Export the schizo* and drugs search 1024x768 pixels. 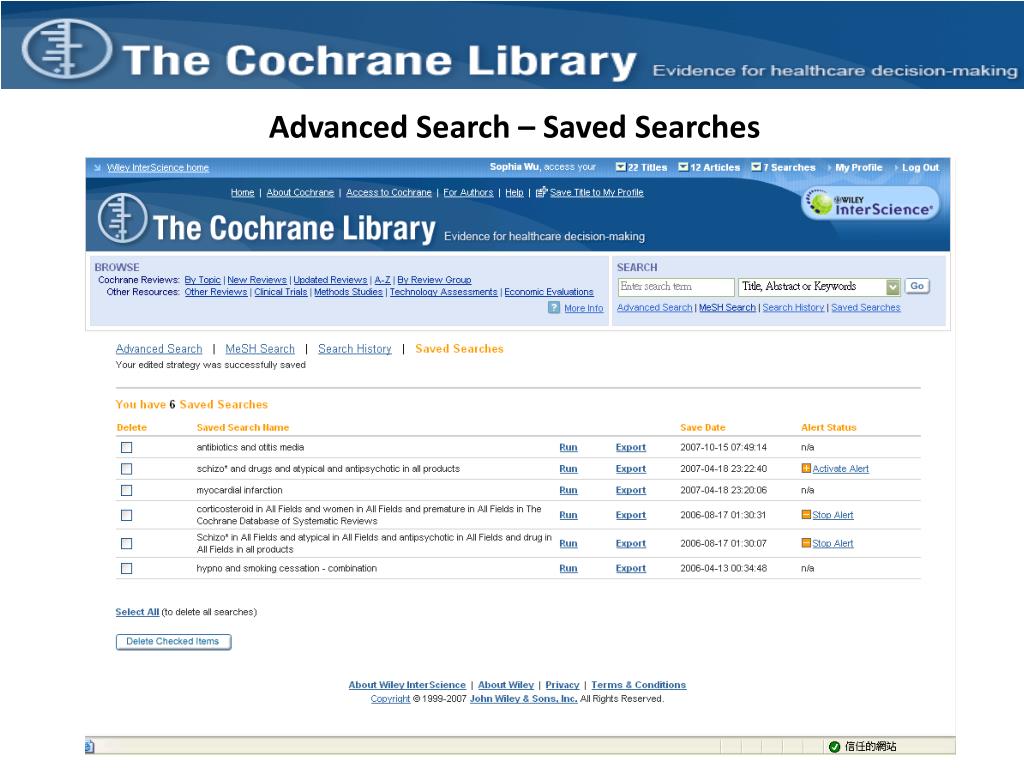pyautogui.click(x=630, y=468)
